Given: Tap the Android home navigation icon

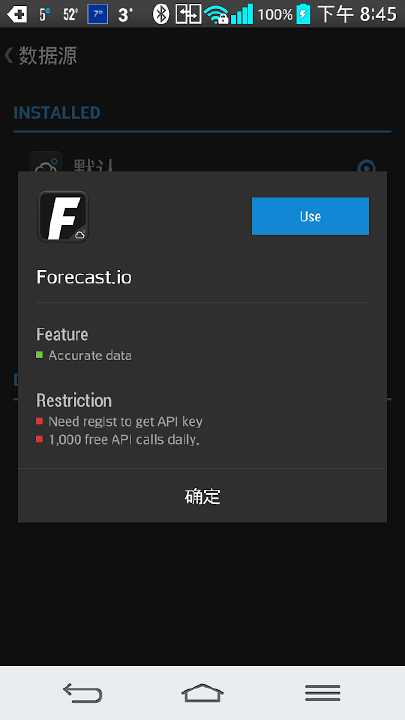Looking at the screenshot, I should pyautogui.click(x=202, y=692).
